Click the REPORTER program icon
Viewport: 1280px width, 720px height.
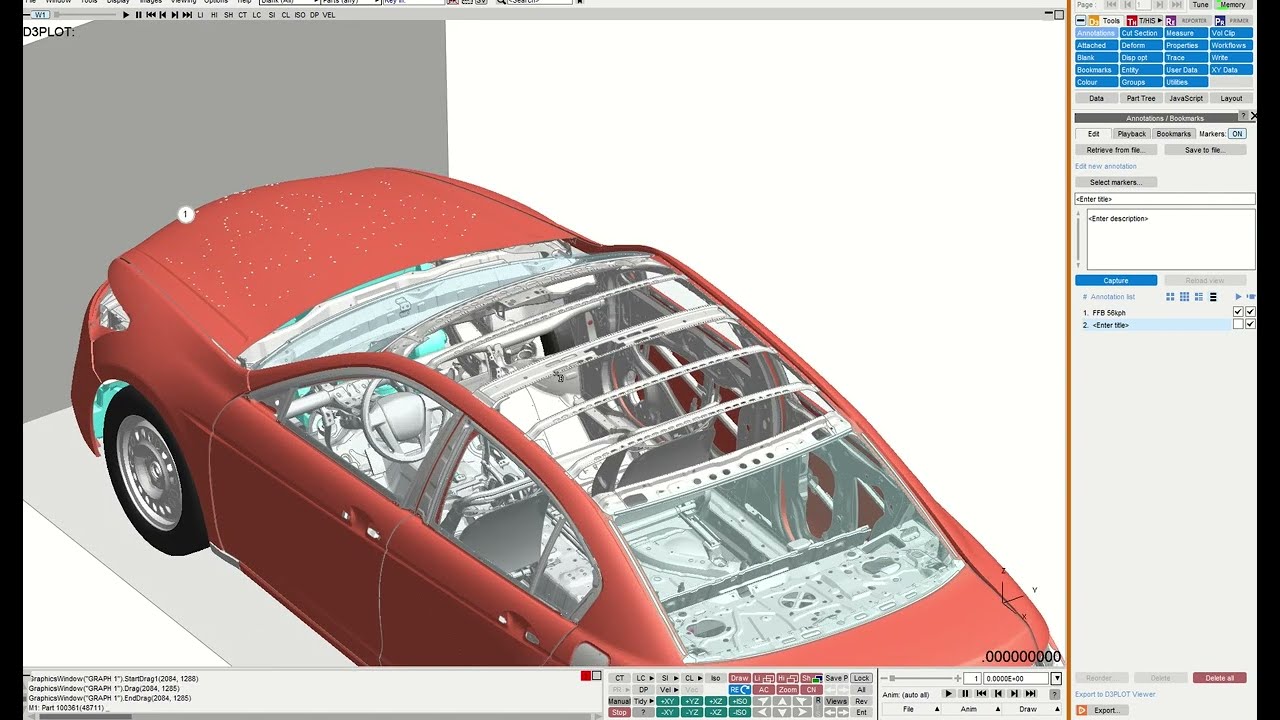(1171, 21)
